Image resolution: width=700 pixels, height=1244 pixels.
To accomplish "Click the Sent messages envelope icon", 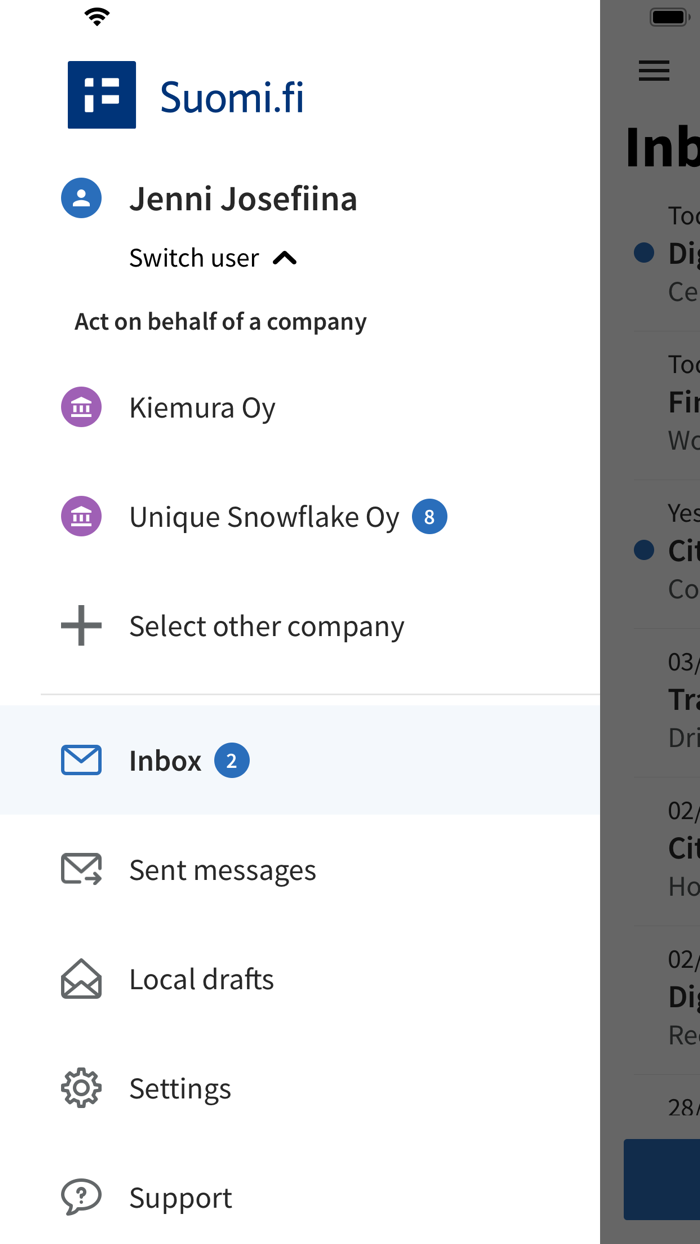I will point(81,869).
